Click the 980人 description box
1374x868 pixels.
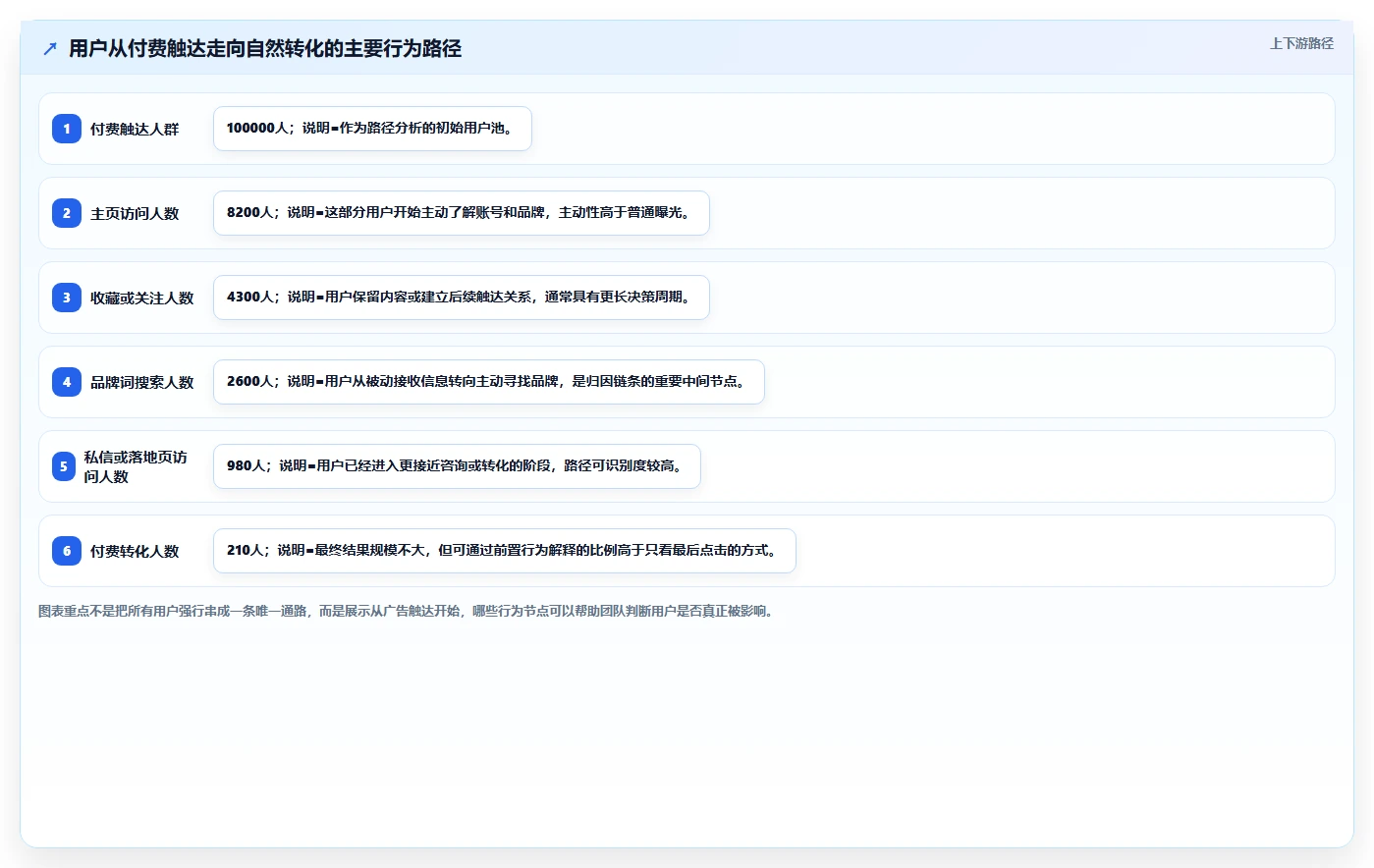click(457, 466)
